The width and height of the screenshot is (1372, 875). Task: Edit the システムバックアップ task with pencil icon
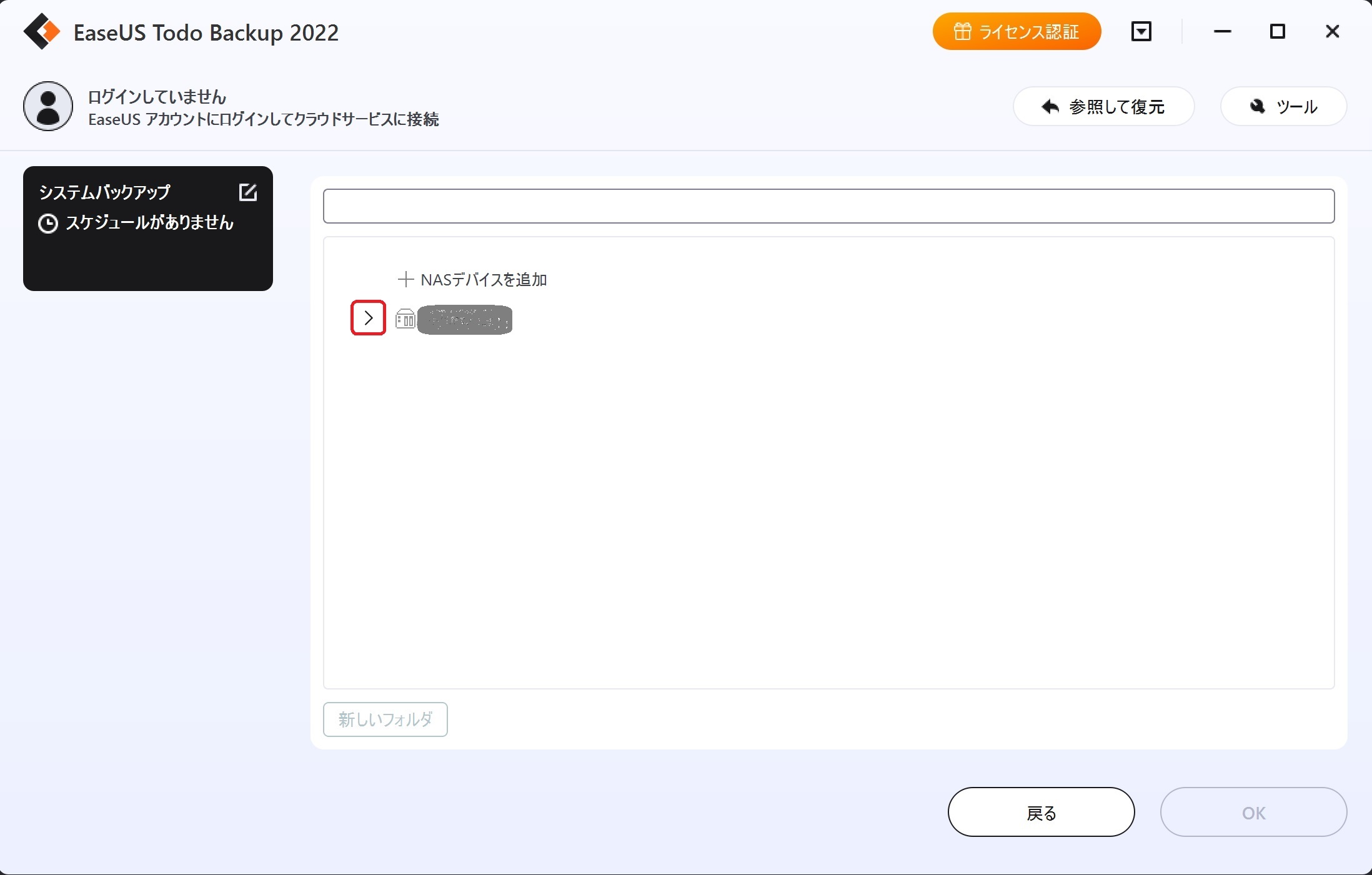[x=248, y=192]
